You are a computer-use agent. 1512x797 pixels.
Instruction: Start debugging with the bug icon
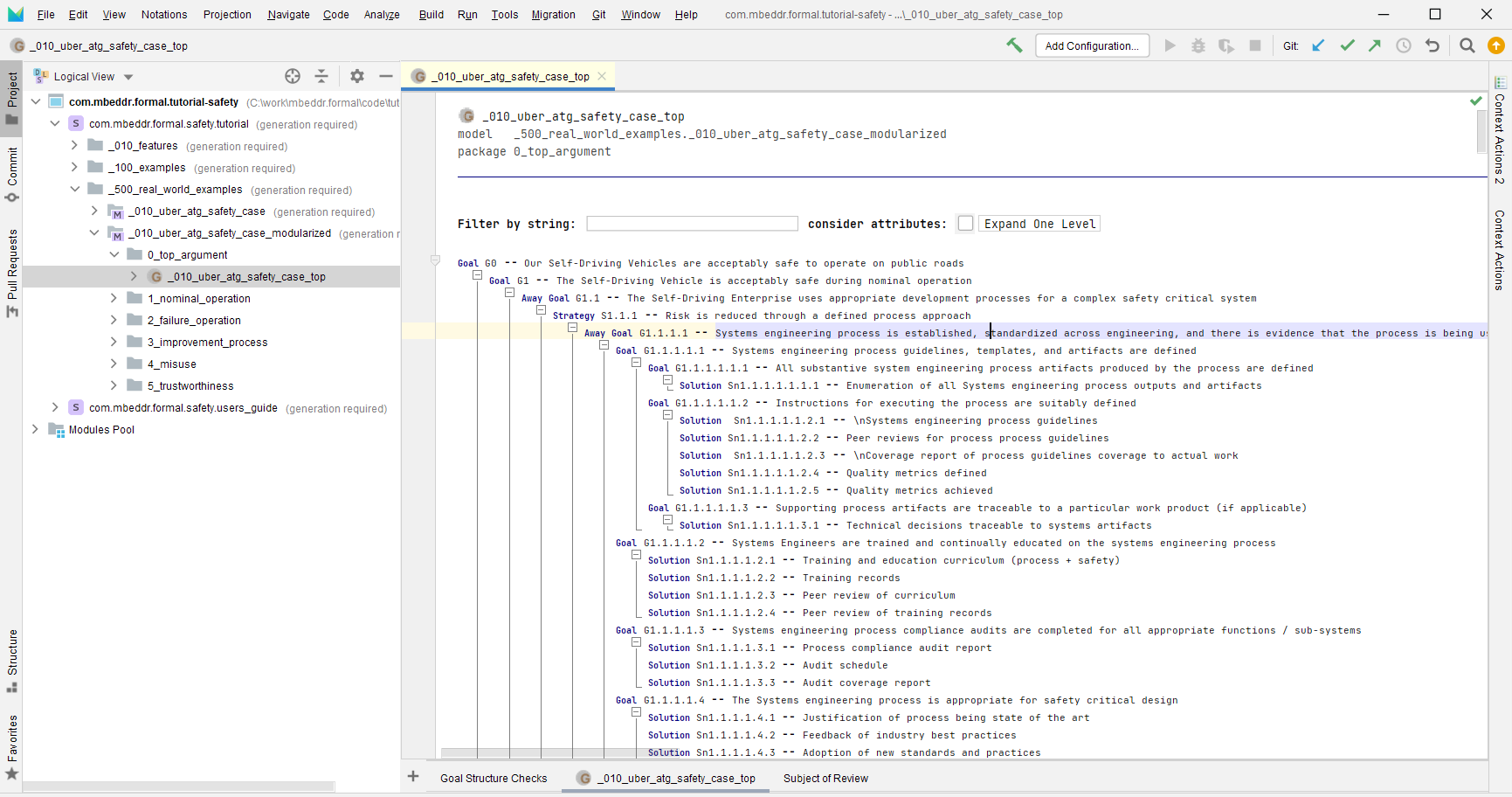pos(1198,45)
